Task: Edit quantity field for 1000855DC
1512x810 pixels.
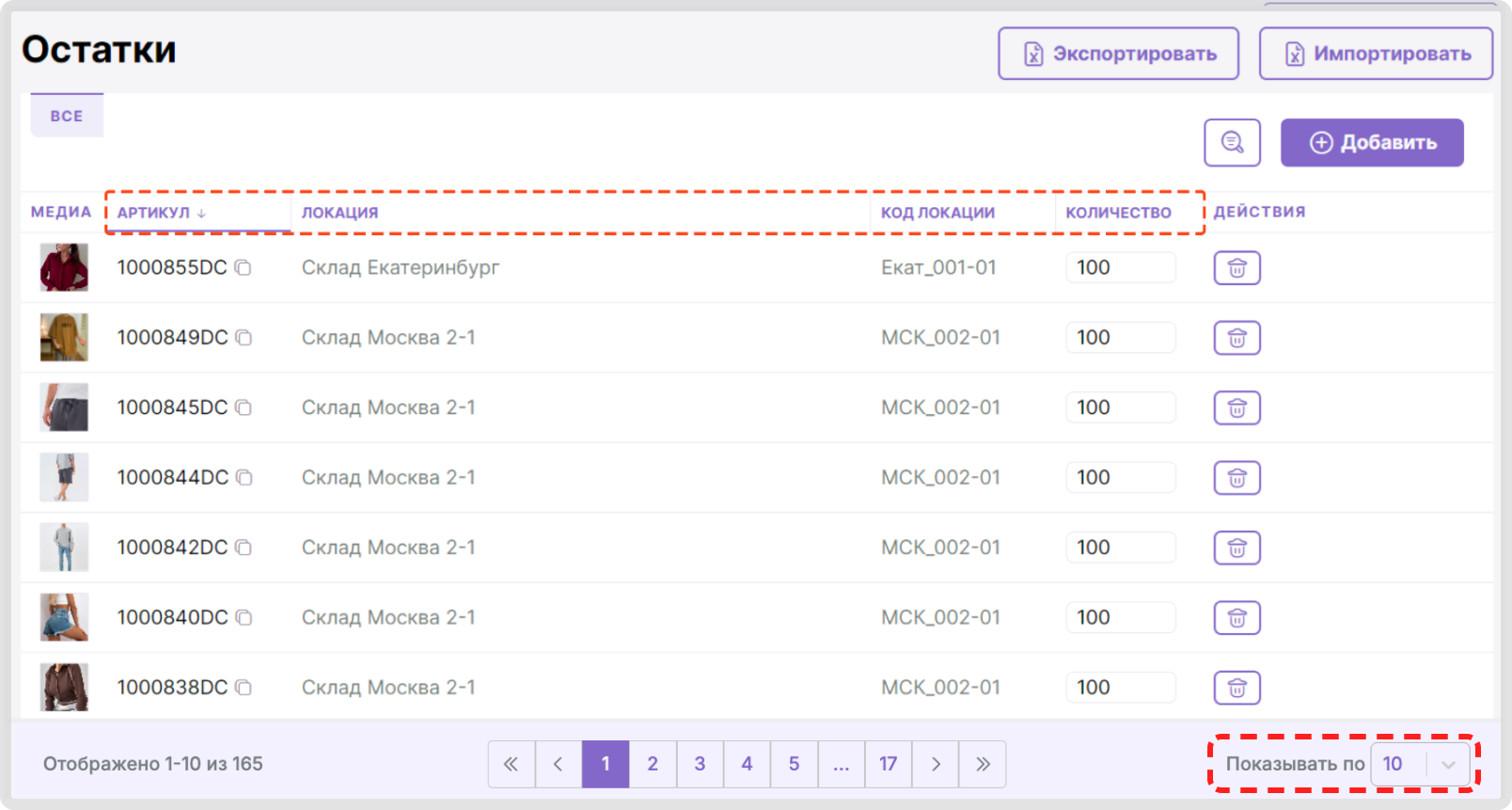Action: pos(1121,268)
